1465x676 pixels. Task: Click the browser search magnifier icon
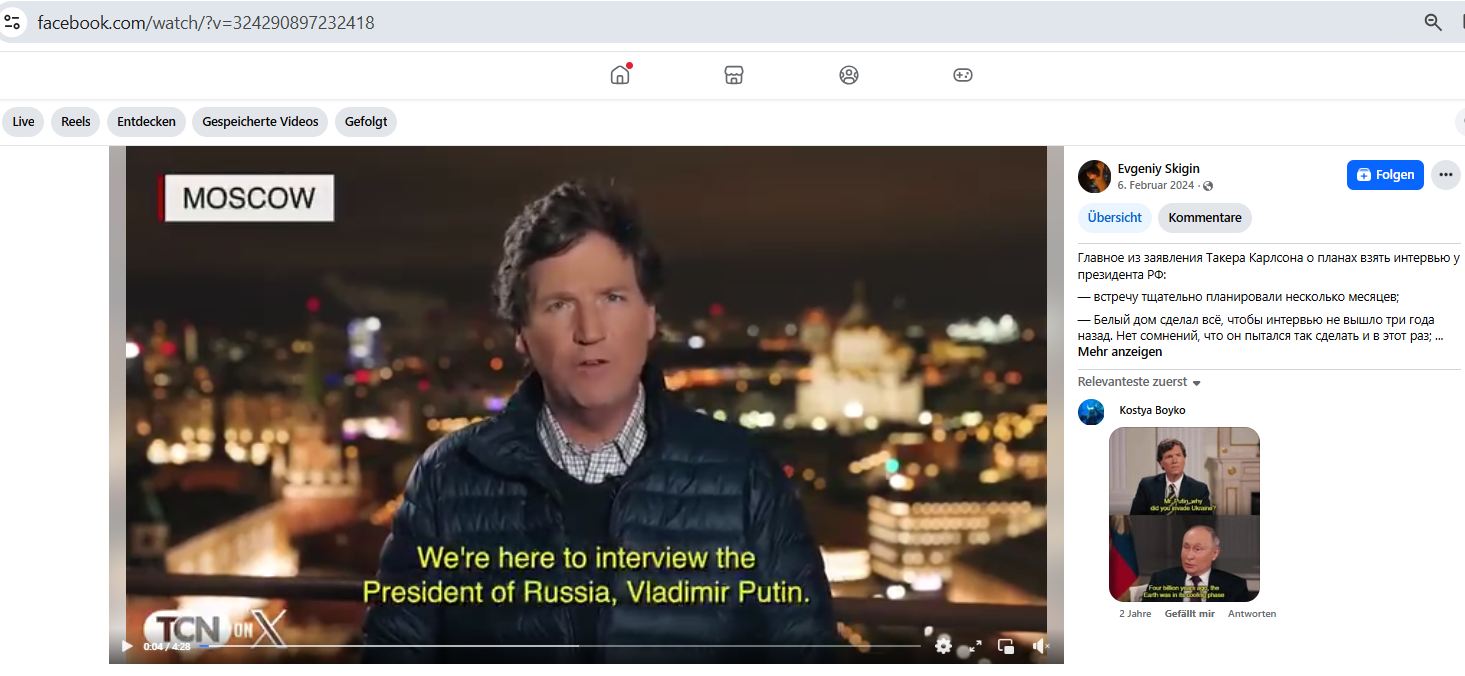coord(1433,22)
